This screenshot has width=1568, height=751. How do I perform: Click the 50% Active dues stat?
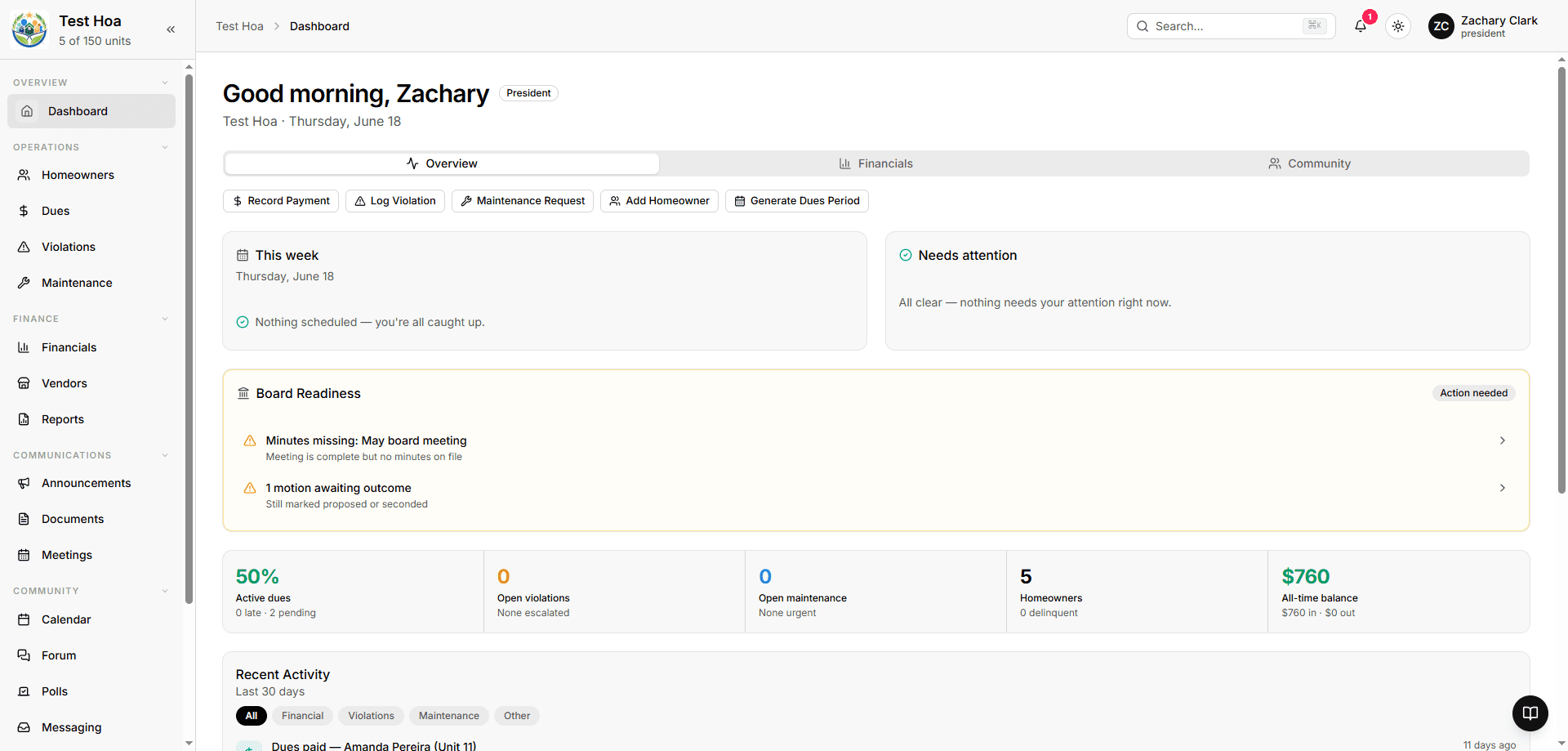(353, 592)
